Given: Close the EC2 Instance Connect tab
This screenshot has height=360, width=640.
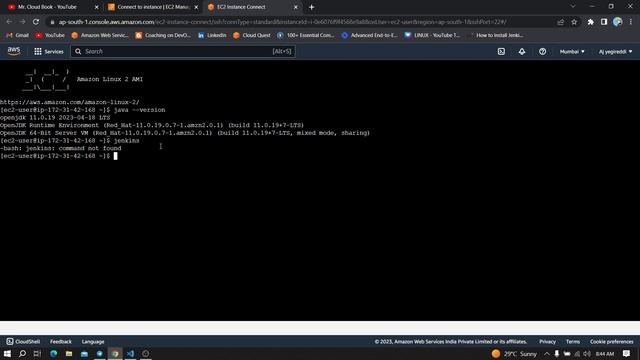Looking at the screenshot, I should [x=296, y=7].
